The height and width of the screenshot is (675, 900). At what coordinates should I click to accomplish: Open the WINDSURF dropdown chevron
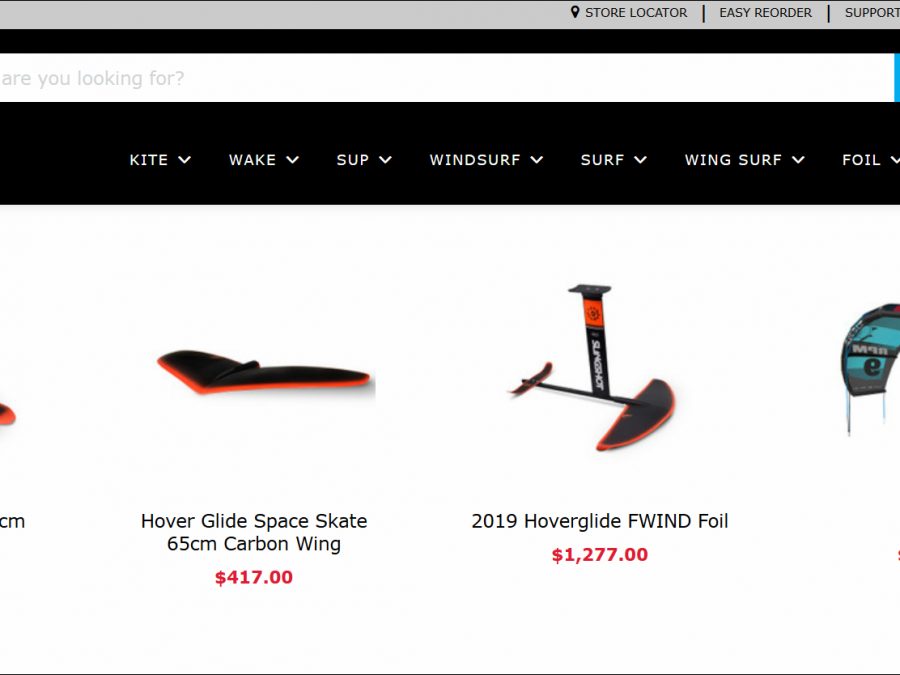(x=537, y=160)
